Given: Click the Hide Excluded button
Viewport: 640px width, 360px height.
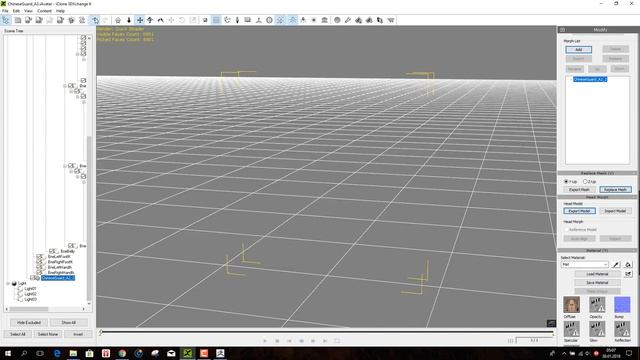Looking at the screenshot, I should [29, 322].
